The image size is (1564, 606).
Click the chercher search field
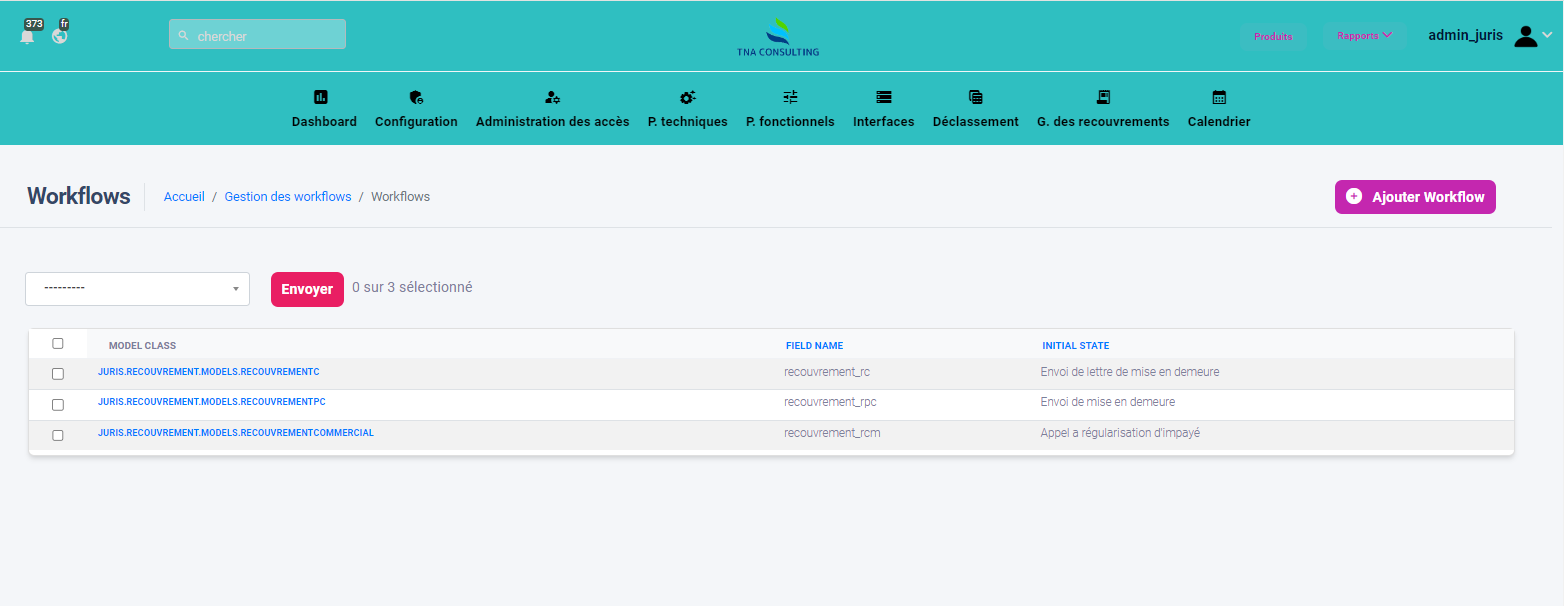pyautogui.click(x=258, y=35)
